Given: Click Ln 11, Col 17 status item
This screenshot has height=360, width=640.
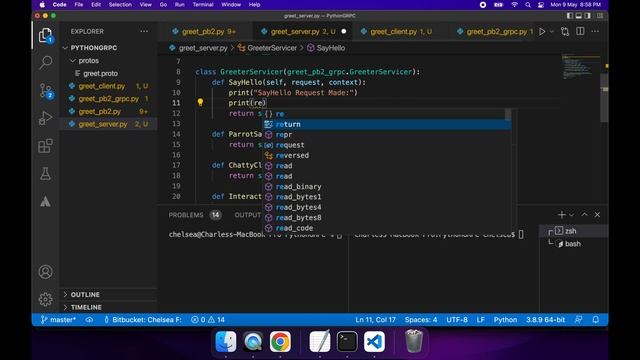Looking at the screenshot, I should click(375, 320).
